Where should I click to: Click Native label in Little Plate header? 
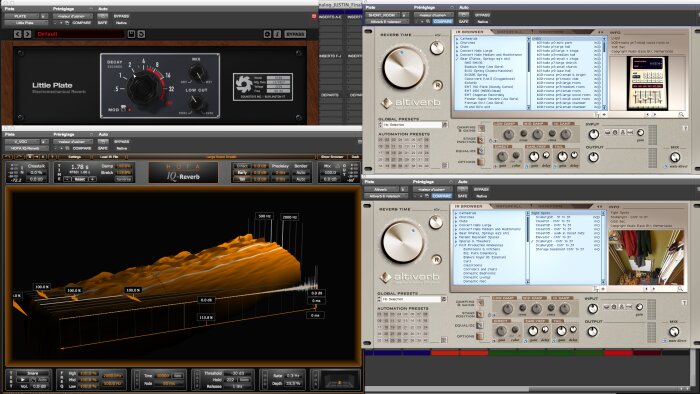point(121,22)
